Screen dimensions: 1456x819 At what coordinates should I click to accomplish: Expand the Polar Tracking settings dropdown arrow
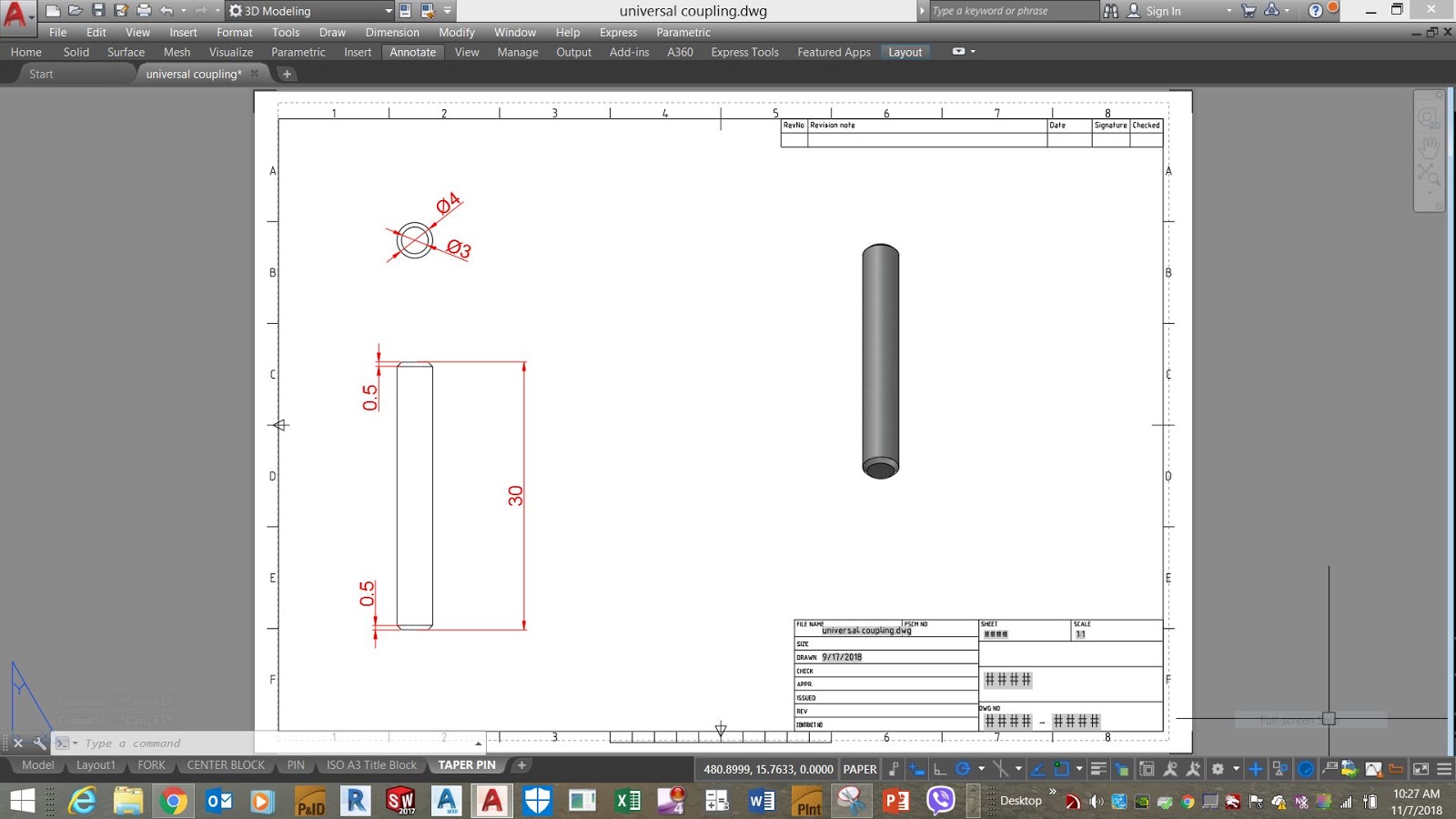tap(982, 769)
